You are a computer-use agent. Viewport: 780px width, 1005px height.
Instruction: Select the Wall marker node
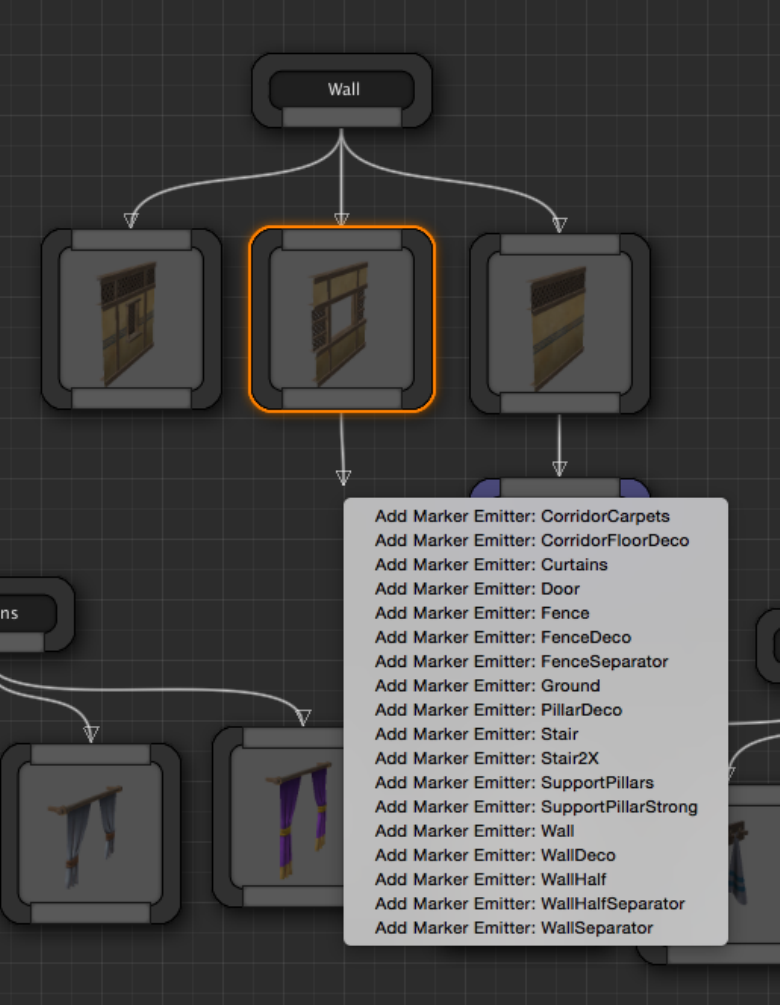point(342,89)
